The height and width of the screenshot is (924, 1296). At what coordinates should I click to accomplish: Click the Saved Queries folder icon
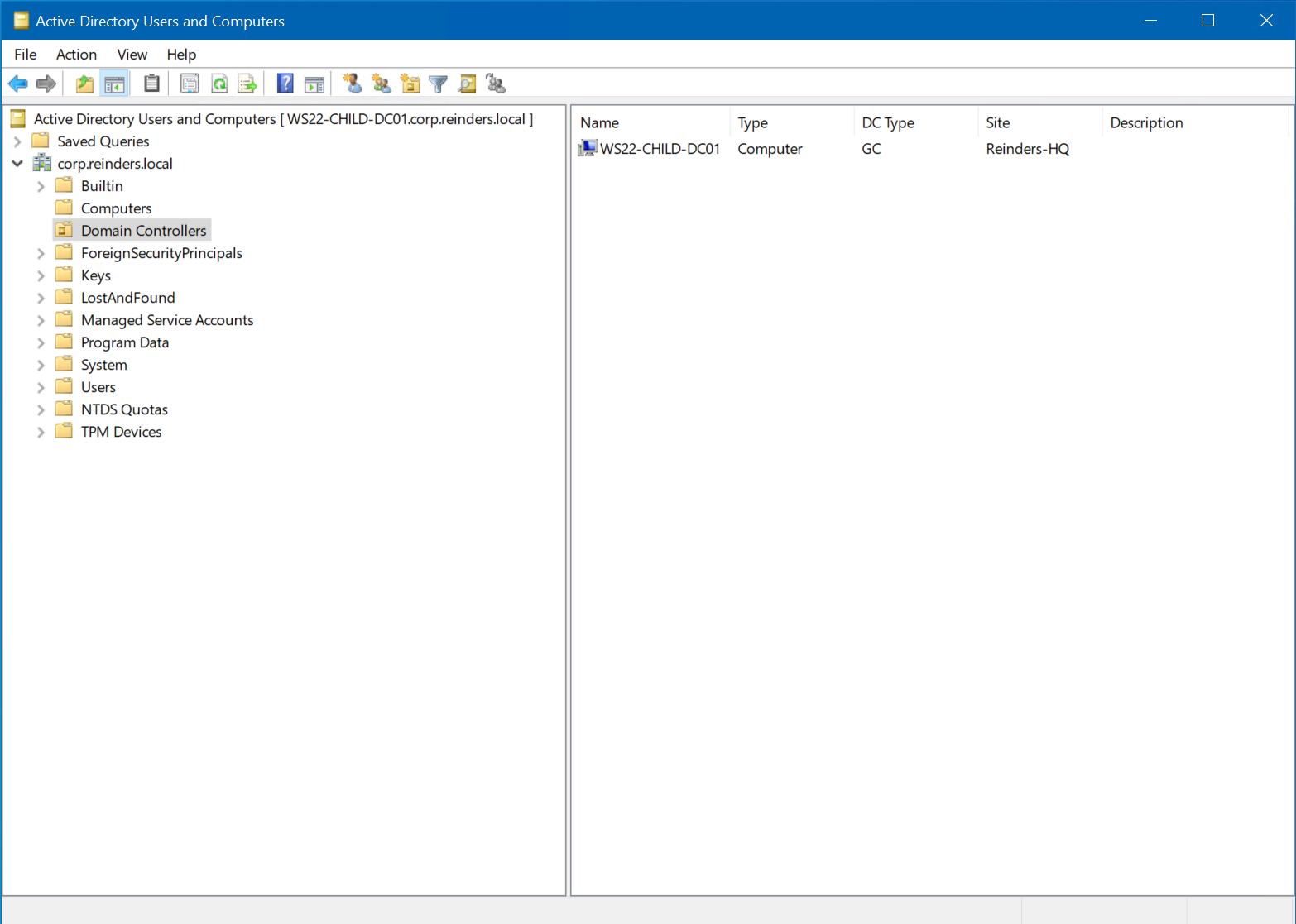[x=41, y=141]
